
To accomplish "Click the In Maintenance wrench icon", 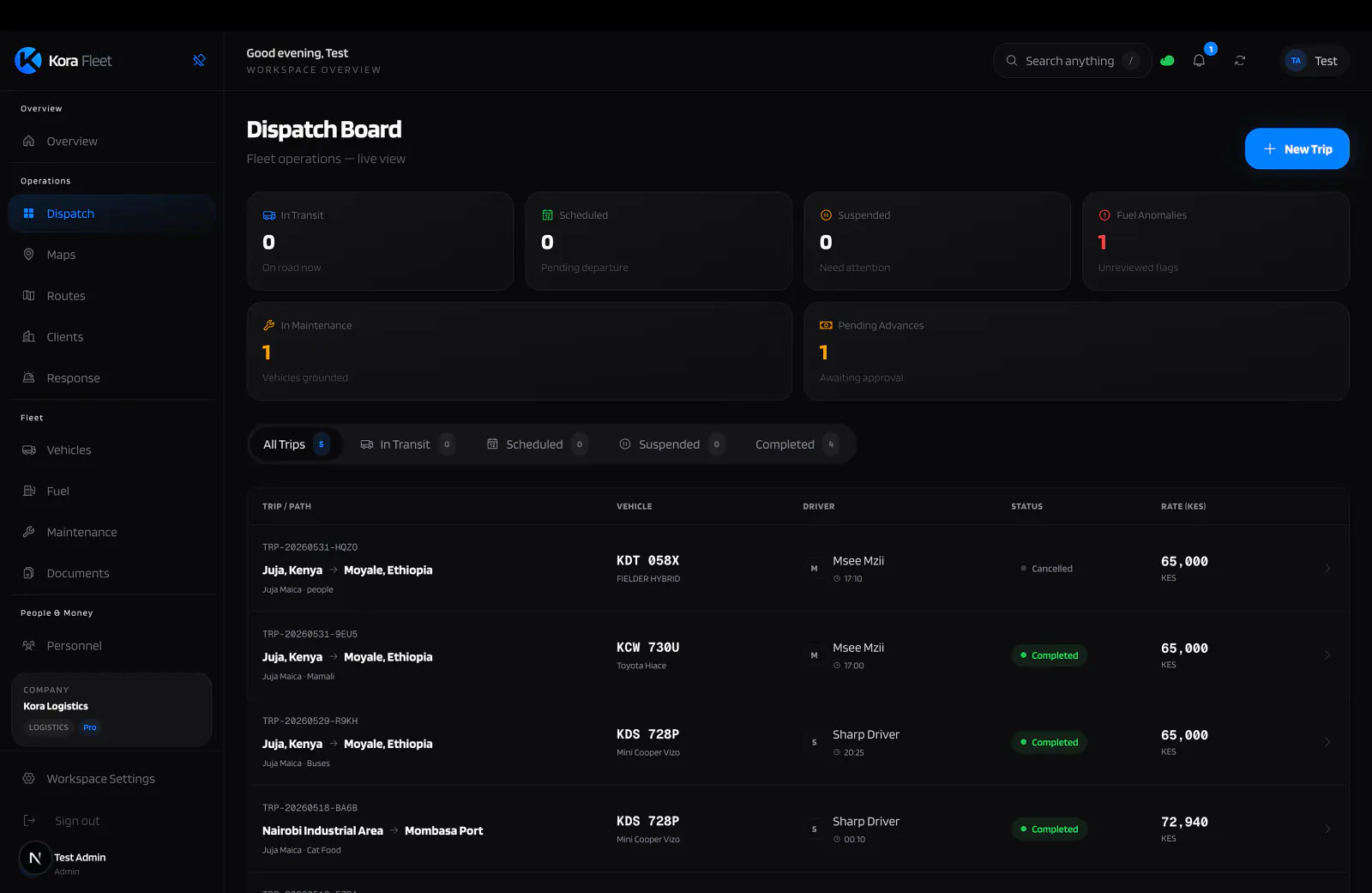I will pos(269,326).
